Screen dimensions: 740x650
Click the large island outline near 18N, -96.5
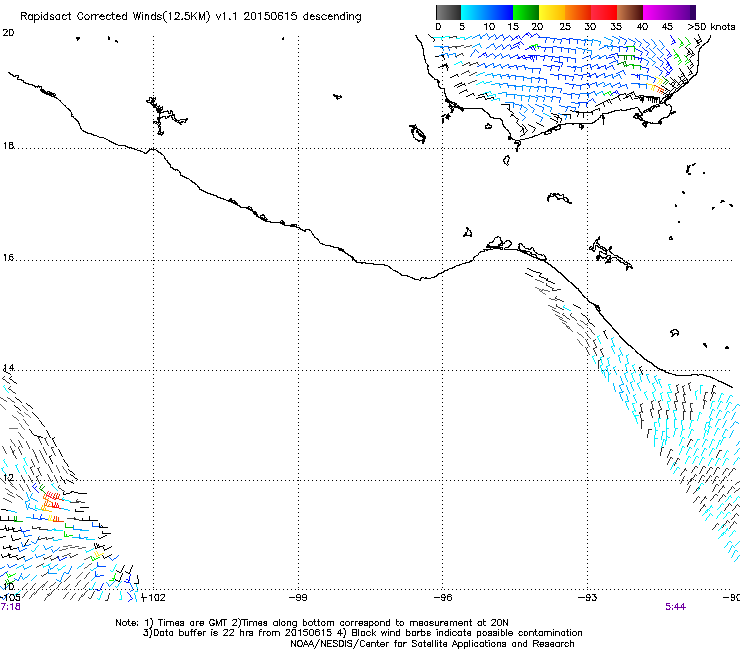click(x=418, y=134)
